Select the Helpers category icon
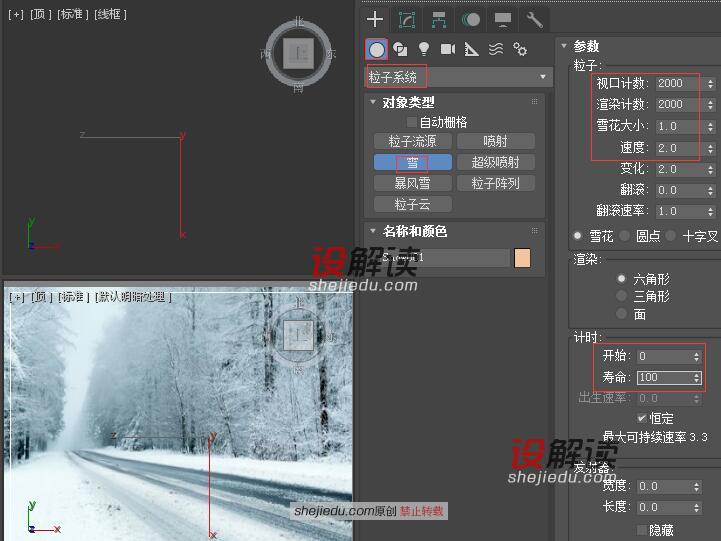721x541 pixels. click(471, 49)
